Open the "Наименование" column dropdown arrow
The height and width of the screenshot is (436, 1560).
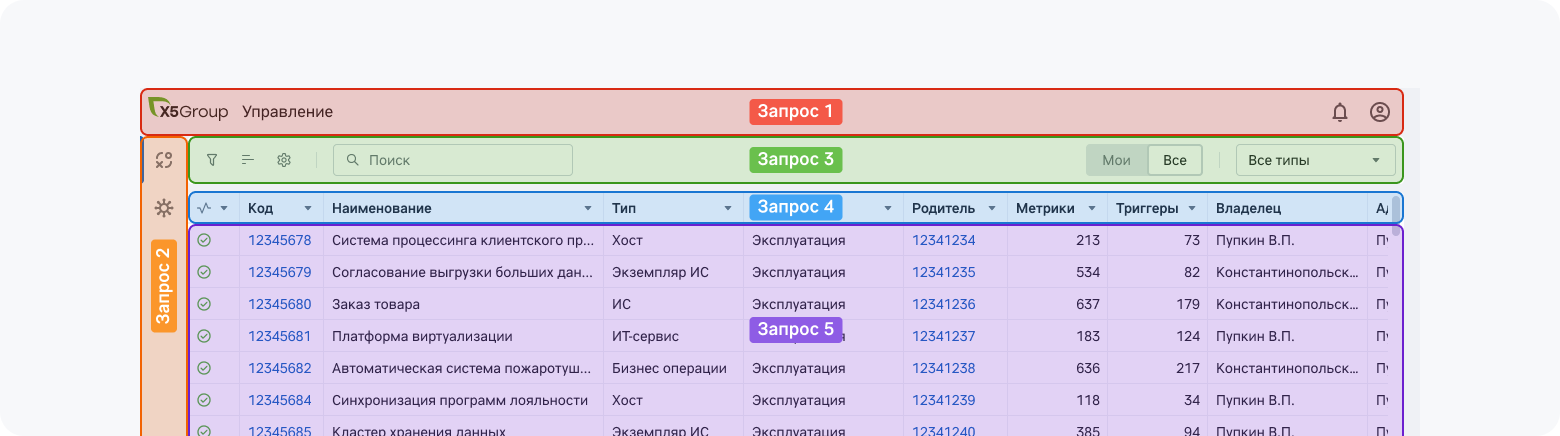point(588,208)
